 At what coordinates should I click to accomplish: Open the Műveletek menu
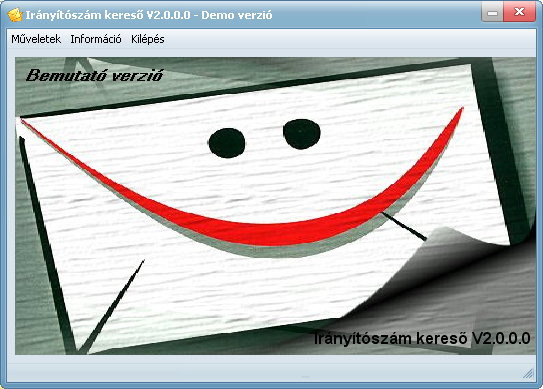coord(36,39)
